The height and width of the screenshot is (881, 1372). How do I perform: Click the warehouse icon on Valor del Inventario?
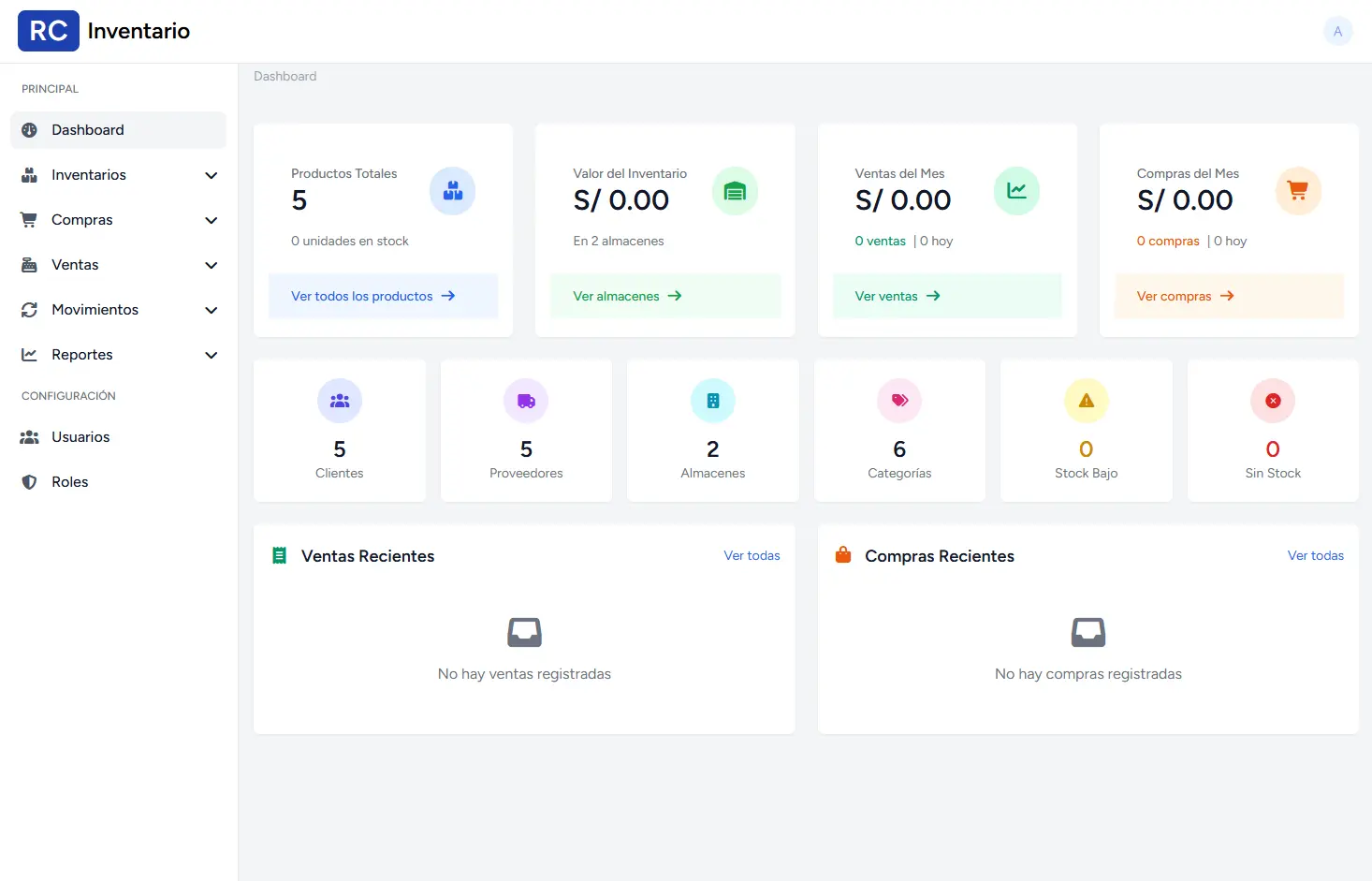tap(735, 191)
